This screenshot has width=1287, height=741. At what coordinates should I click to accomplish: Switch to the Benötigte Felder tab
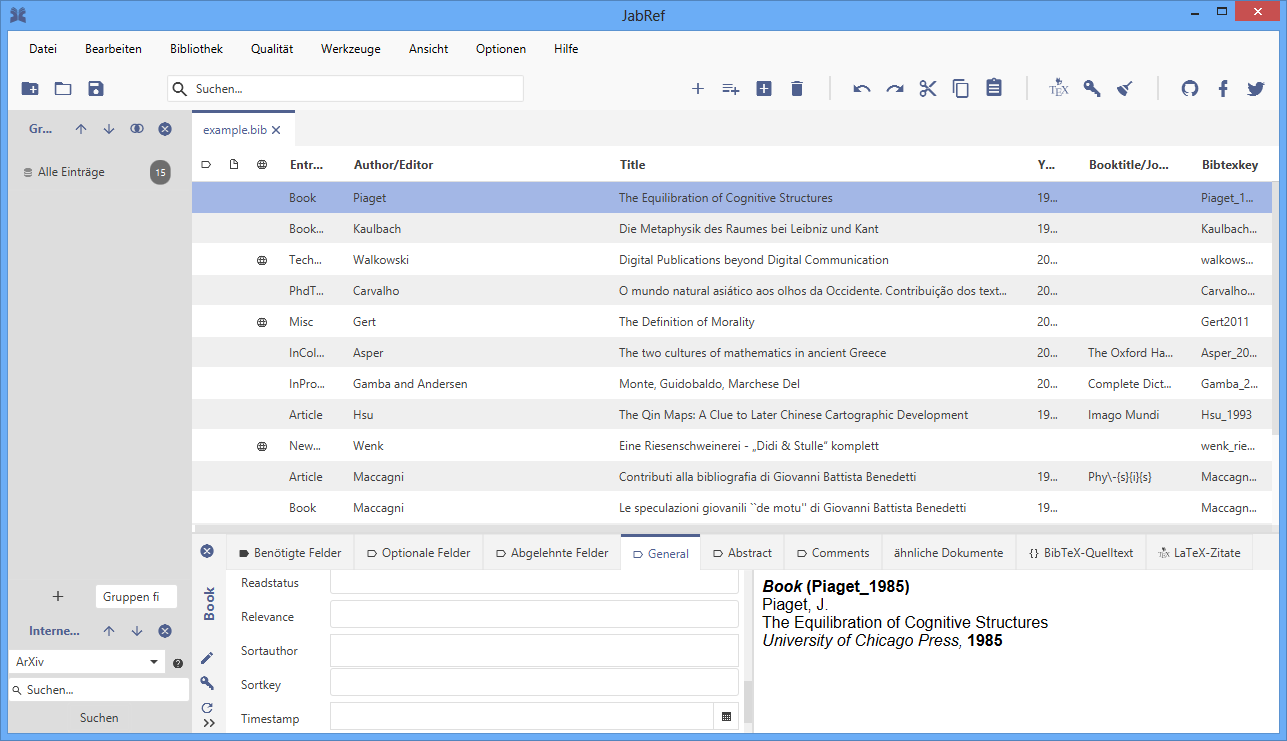(x=289, y=552)
